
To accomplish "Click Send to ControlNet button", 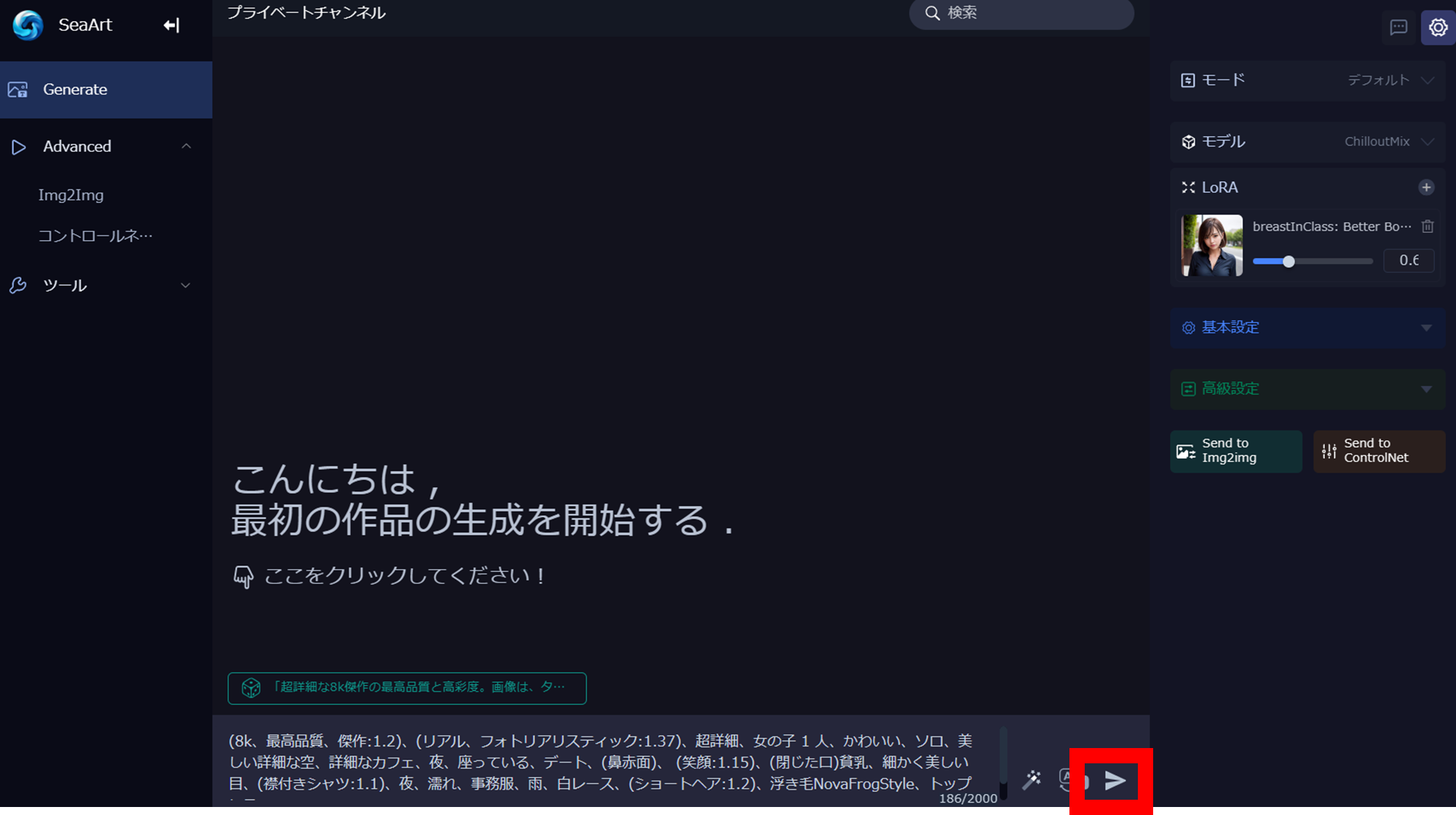I will click(1378, 451).
